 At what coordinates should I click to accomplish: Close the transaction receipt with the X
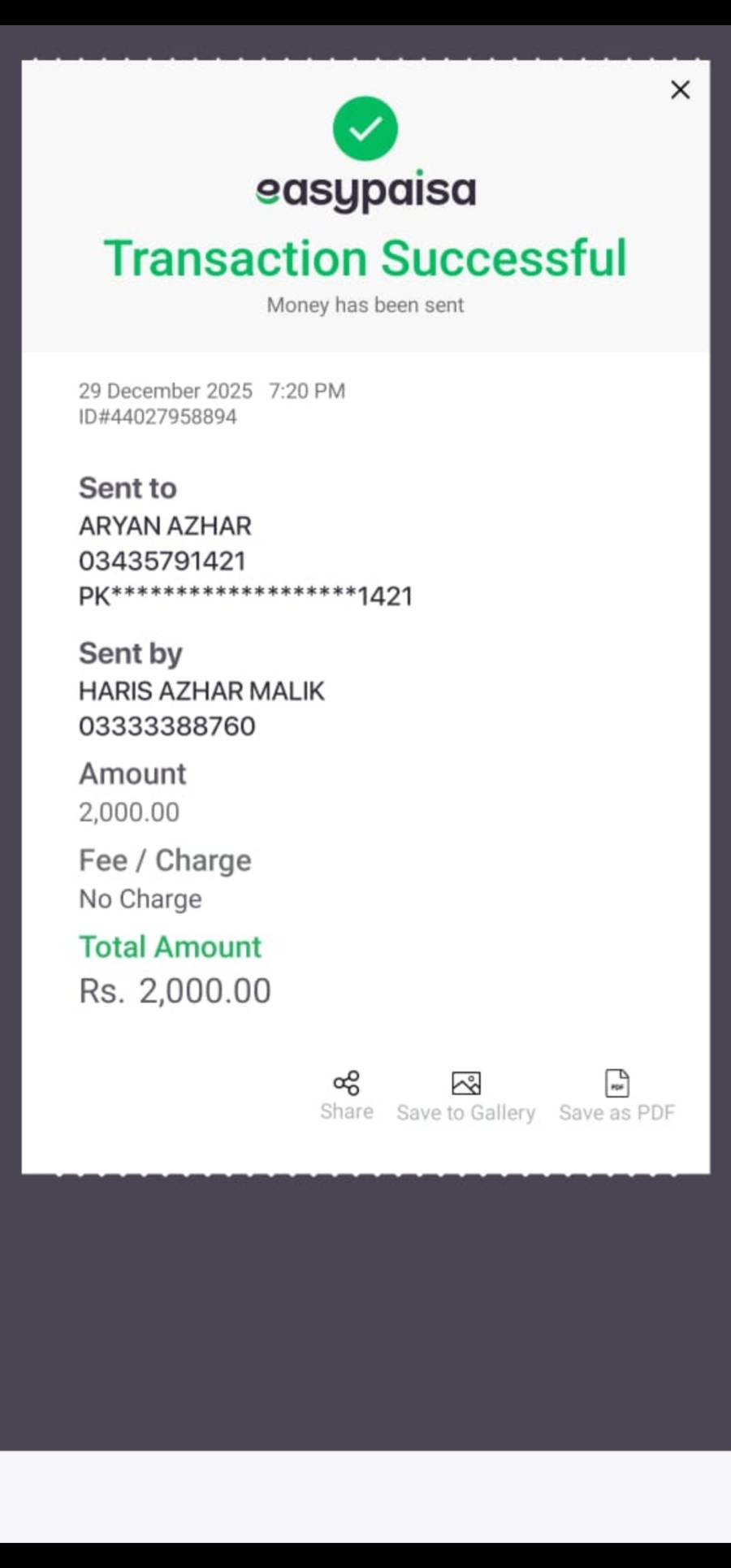click(x=680, y=89)
